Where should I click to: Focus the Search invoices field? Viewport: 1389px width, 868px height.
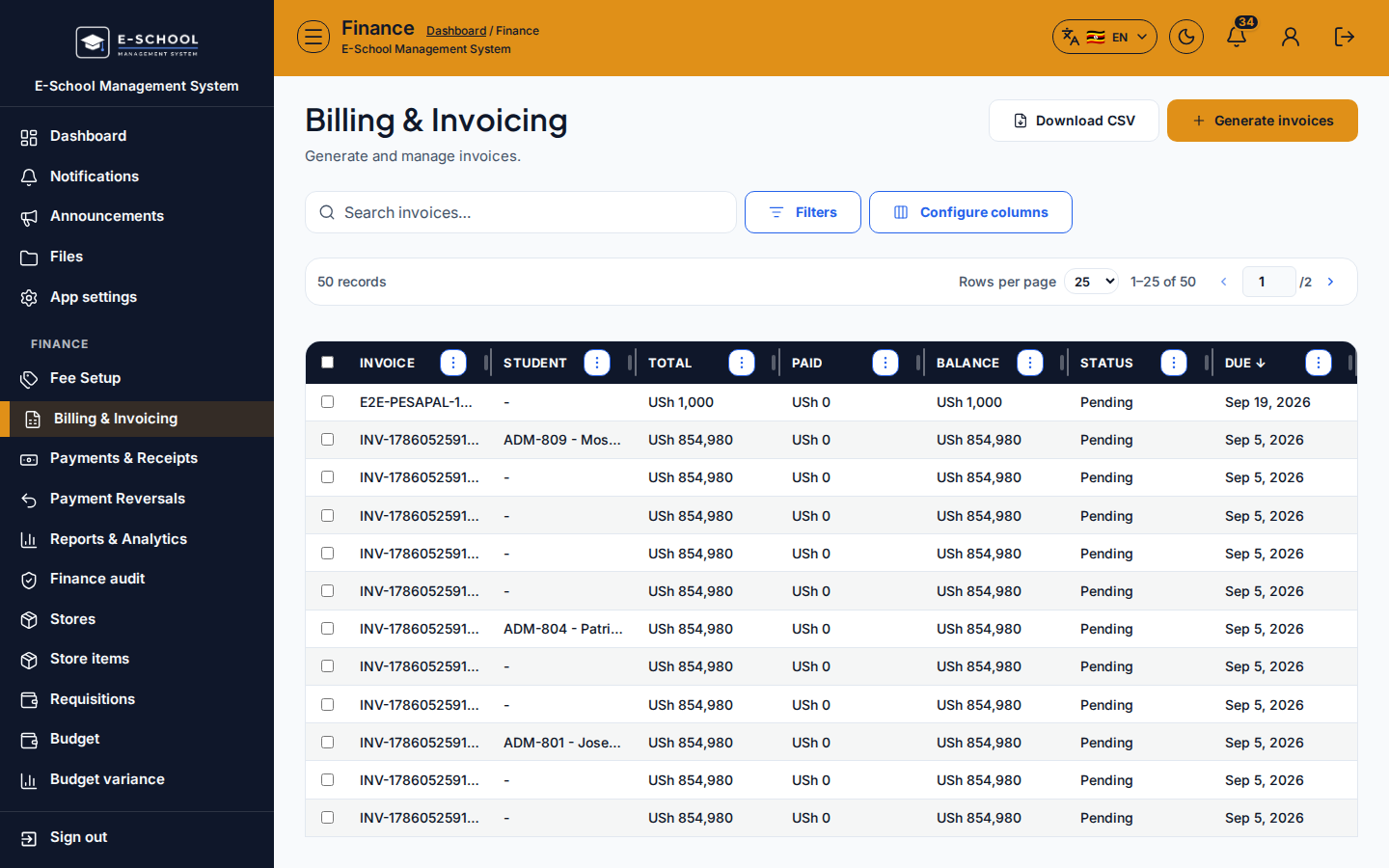click(x=521, y=212)
